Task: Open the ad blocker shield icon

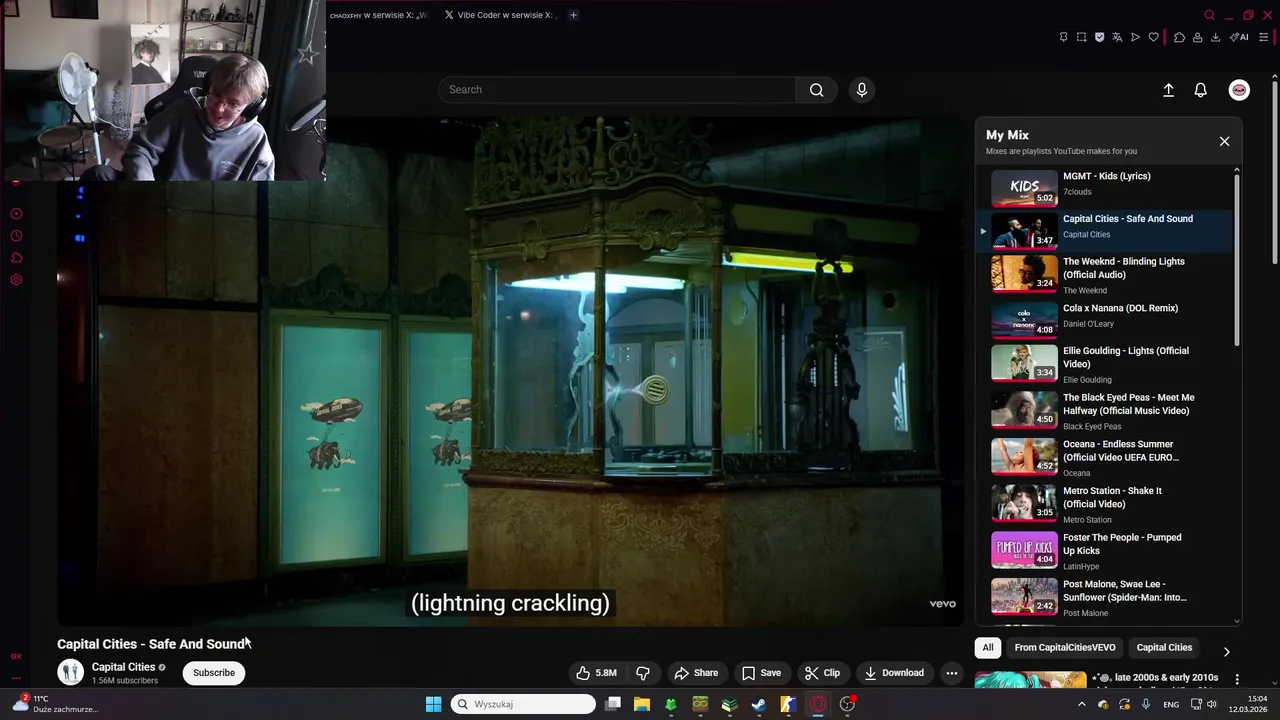Action: (1099, 37)
